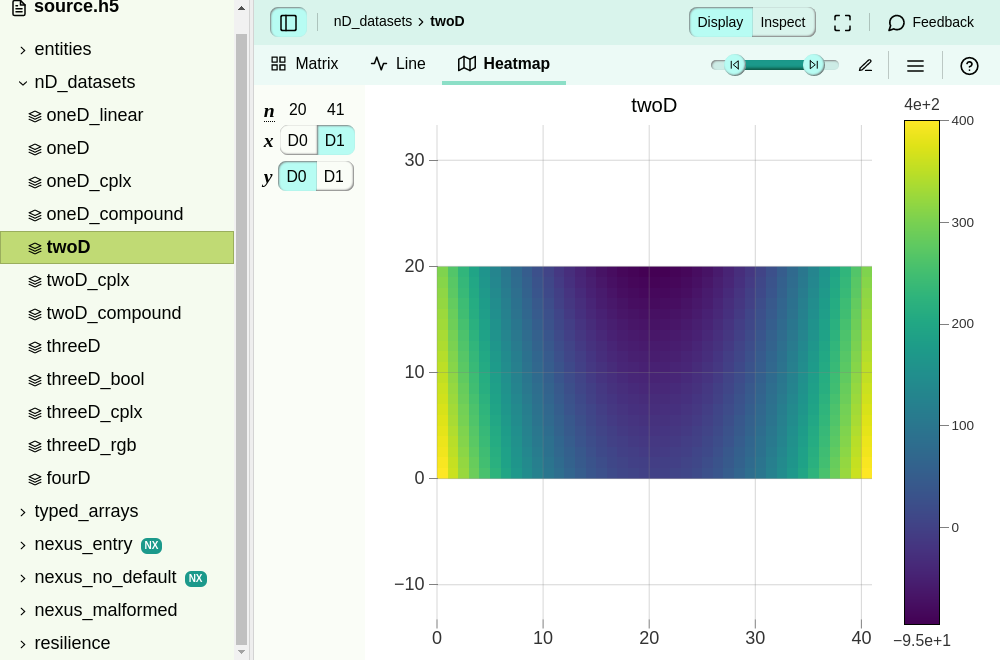Click the slider maximum thumb icon
Viewport: 1000px width, 660px height.
coord(814,64)
